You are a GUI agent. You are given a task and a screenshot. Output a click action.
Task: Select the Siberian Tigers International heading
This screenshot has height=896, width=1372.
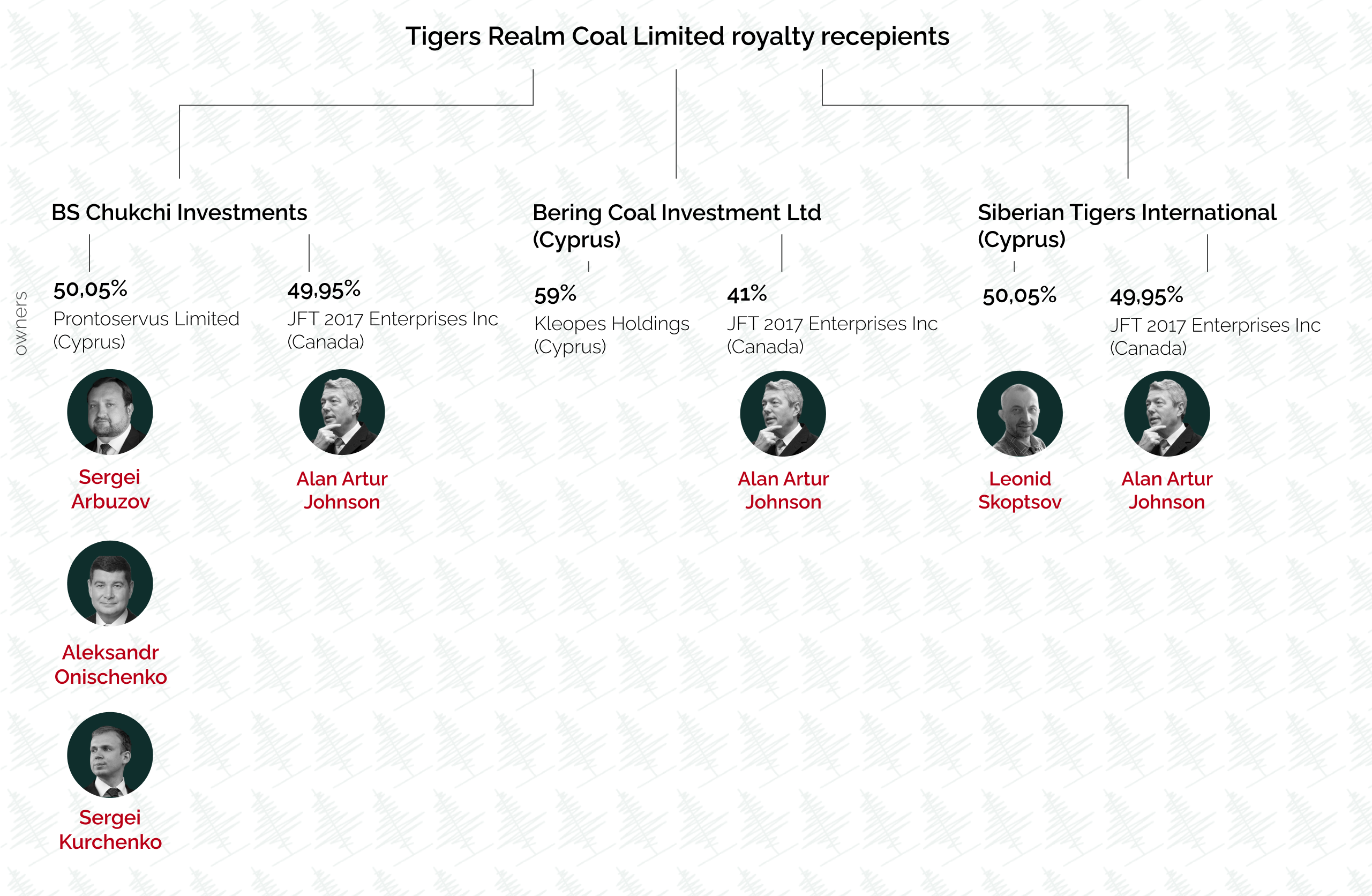tap(1127, 226)
